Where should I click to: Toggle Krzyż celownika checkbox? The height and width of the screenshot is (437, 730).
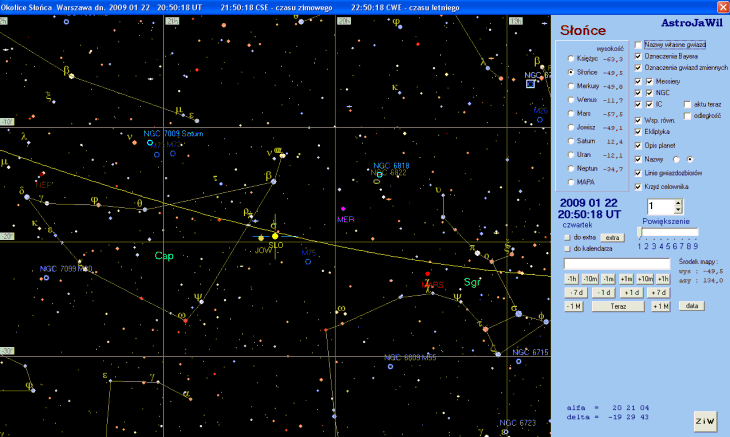(x=638, y=187)
